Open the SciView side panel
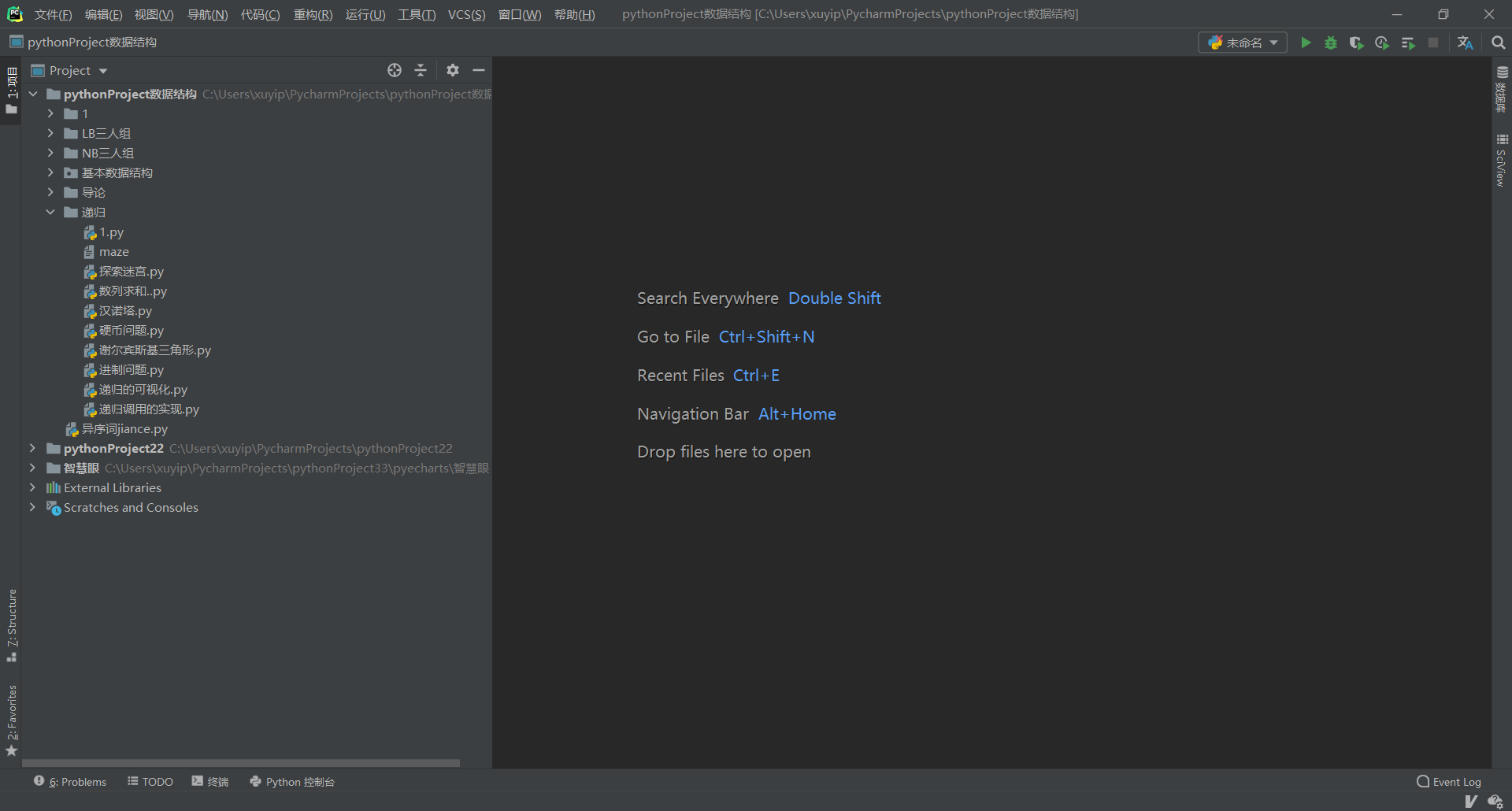The width and height of the screenshot is (1512, 811). point(1502,160)
